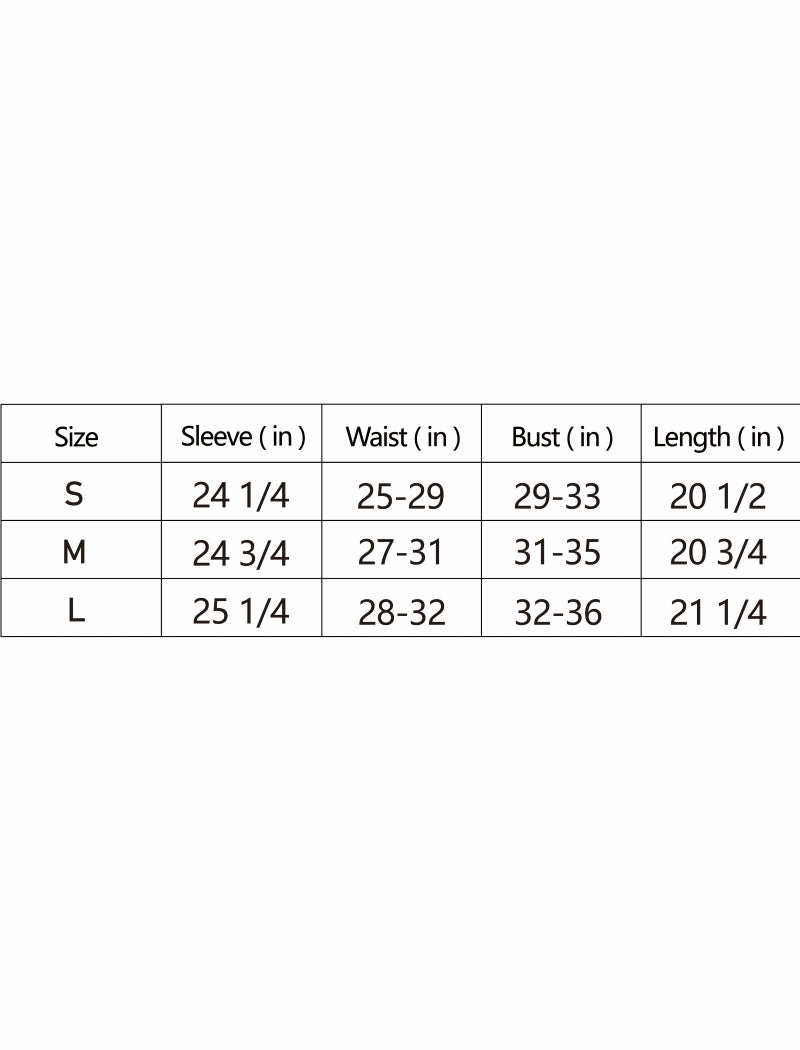
Task: Click the 20 1/2 length value
Action: tap(718, 495)
